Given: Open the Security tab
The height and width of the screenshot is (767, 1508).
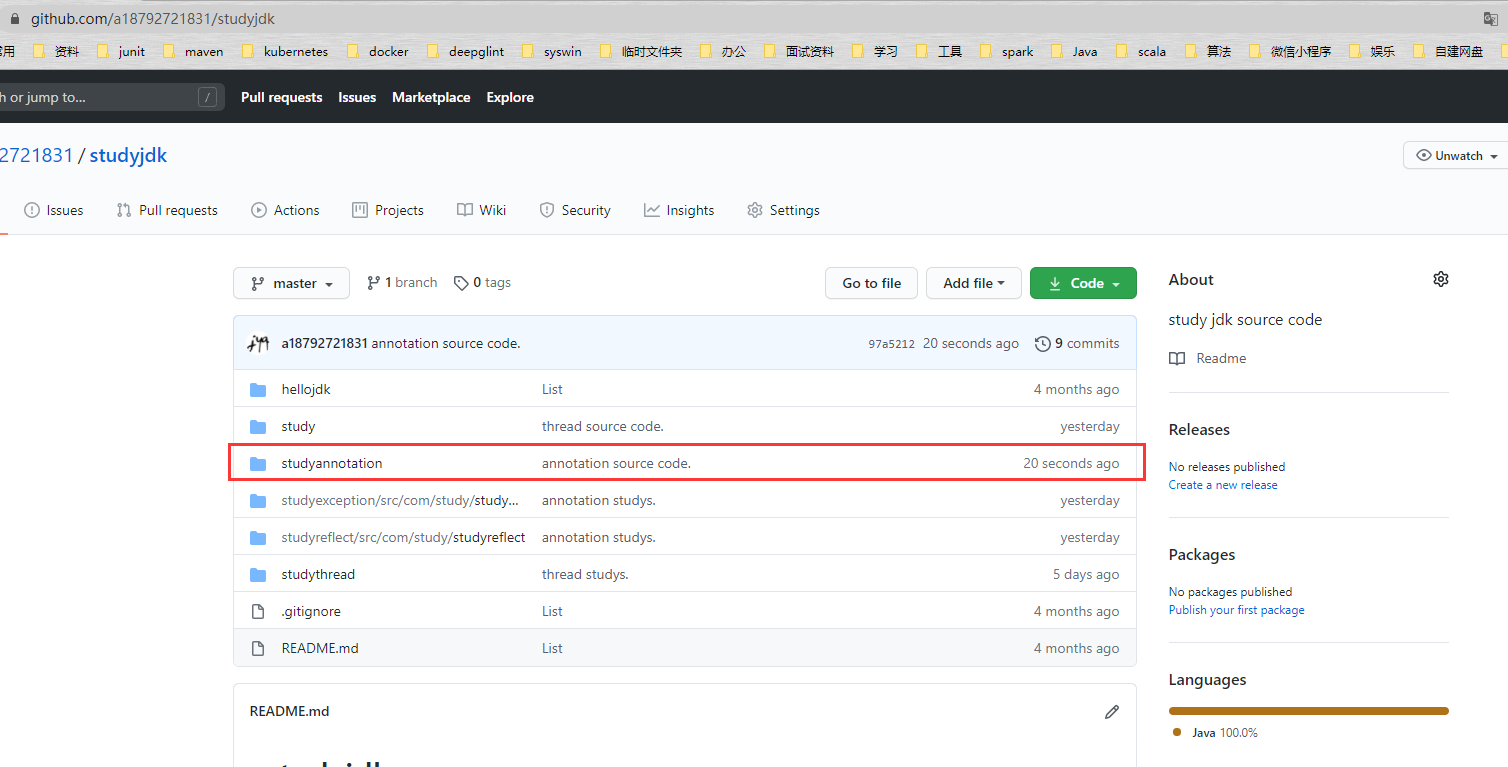Looking at the screenshot, I should (x=575, y=211).
